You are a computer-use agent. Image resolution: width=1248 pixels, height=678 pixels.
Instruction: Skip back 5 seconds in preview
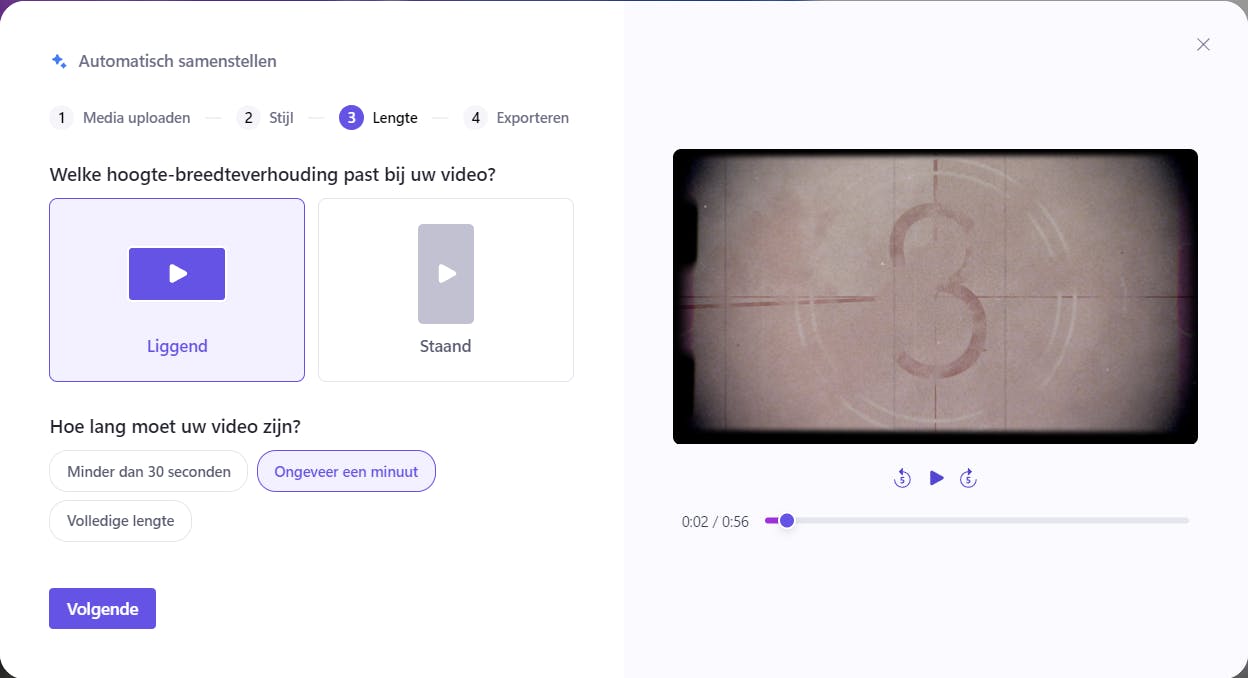(x=902, y=478)
